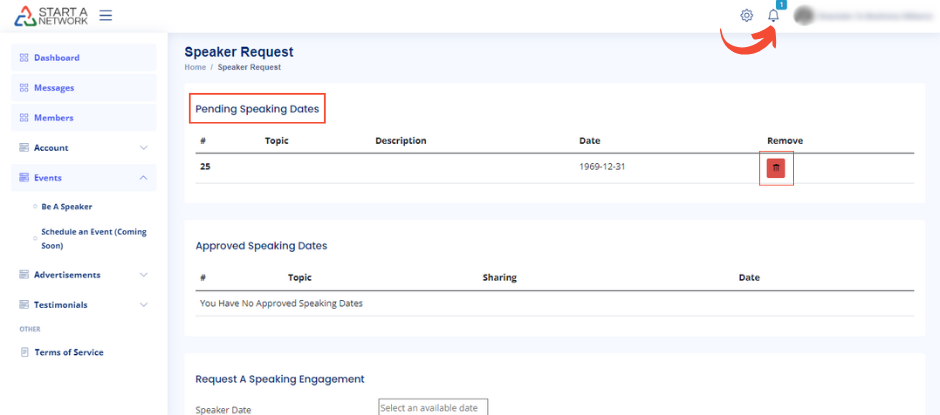Image resolution: width=940 pixels, height=415 pixels.
Task: Click the Dashboard grid icon
Action: [24, 58]
